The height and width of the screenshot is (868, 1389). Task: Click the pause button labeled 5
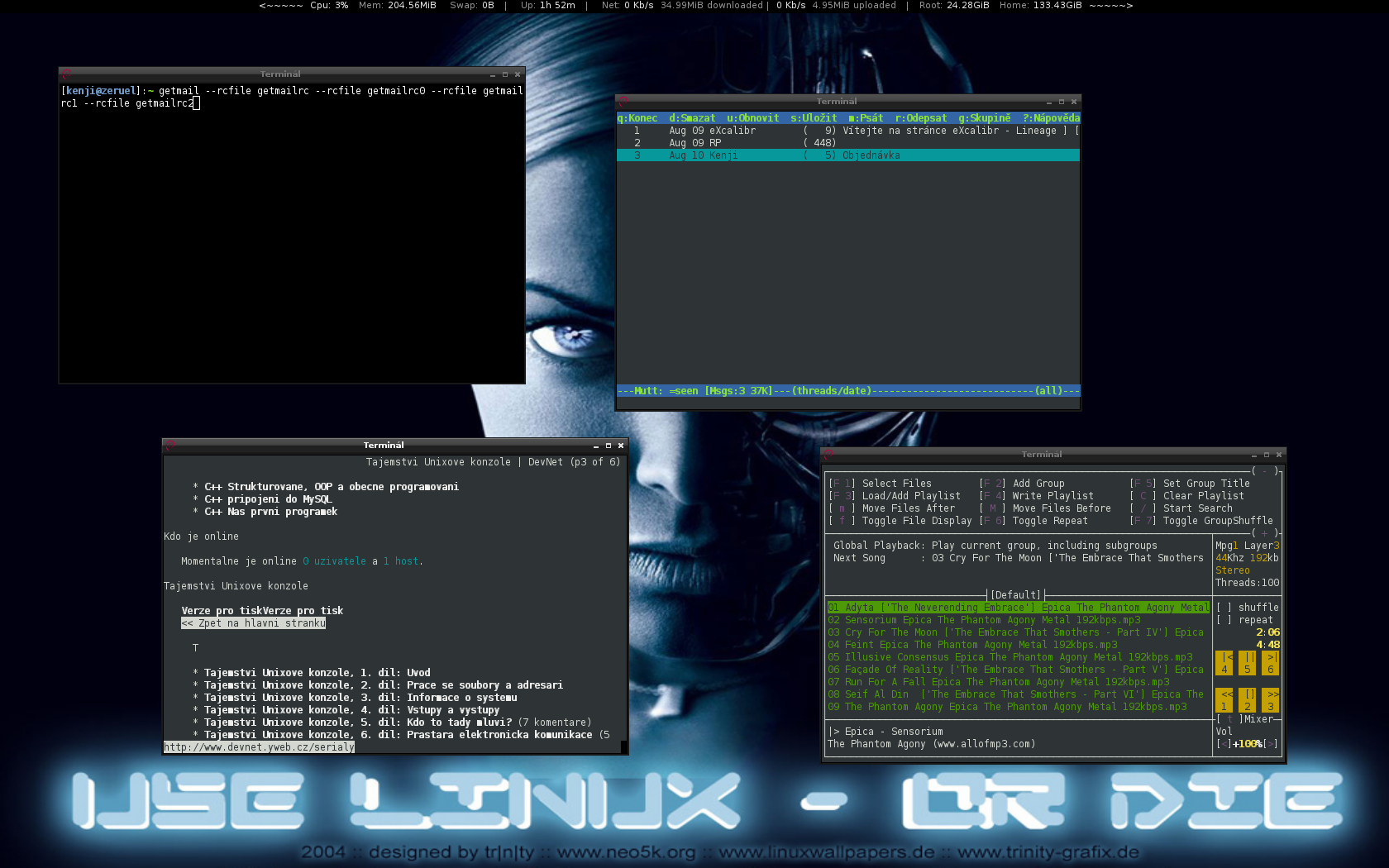(1248, 663)
